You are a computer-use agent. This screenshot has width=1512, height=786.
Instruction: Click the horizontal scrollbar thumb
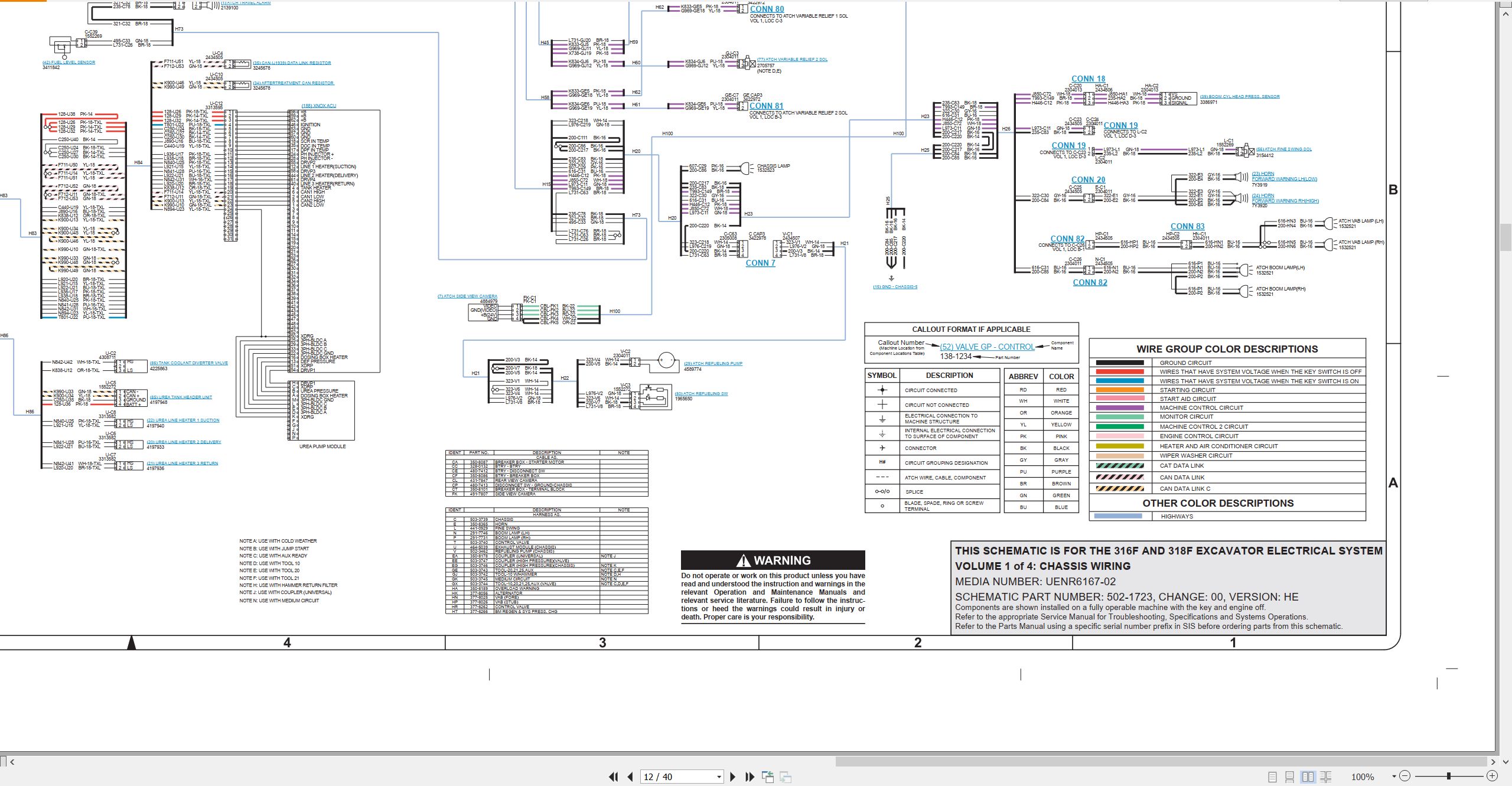1160,762
